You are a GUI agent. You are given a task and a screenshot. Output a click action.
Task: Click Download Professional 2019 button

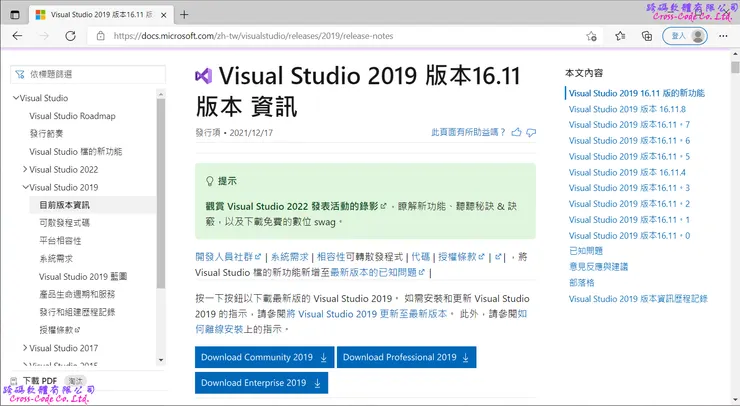pos(406,357)
